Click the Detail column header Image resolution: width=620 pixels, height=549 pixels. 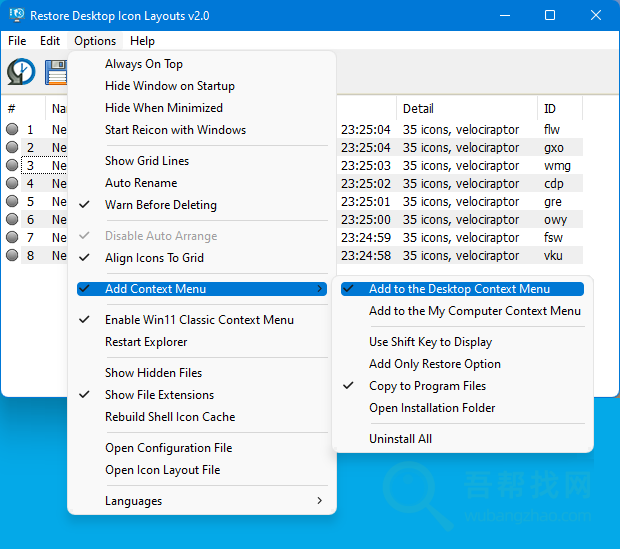point(418,108)
